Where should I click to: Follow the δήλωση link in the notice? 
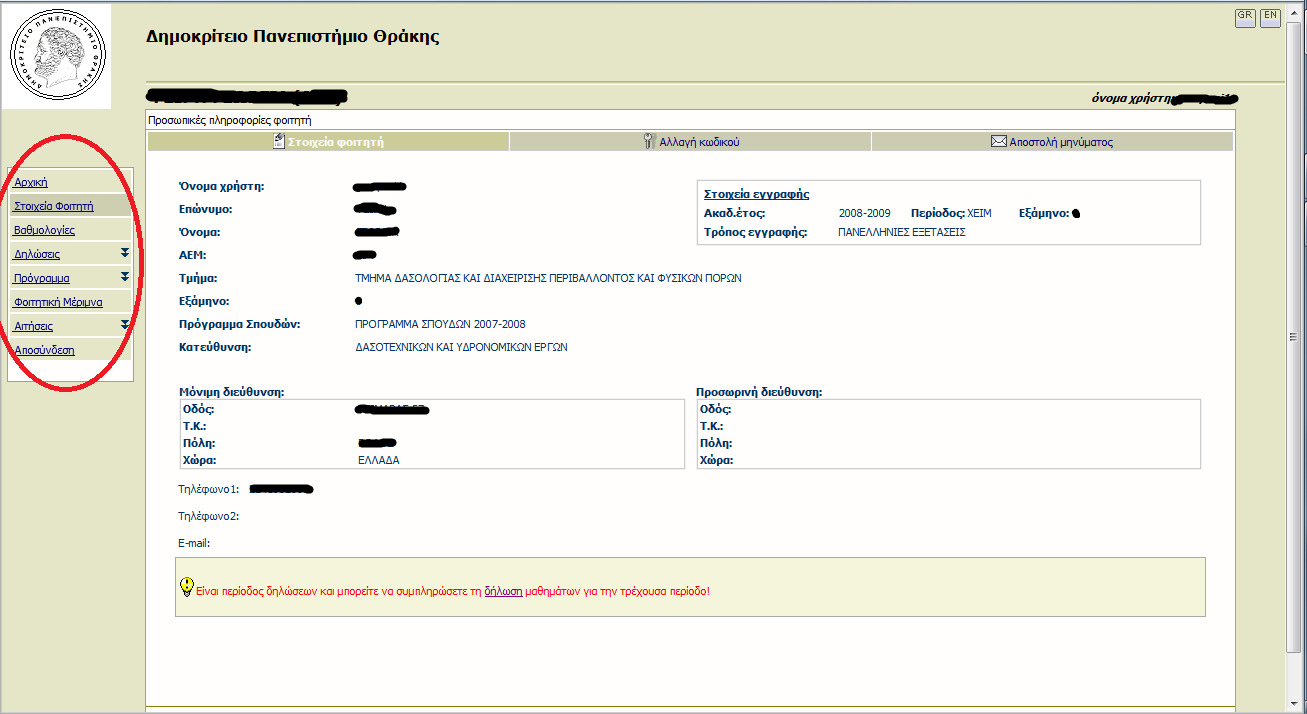[503, 591]
